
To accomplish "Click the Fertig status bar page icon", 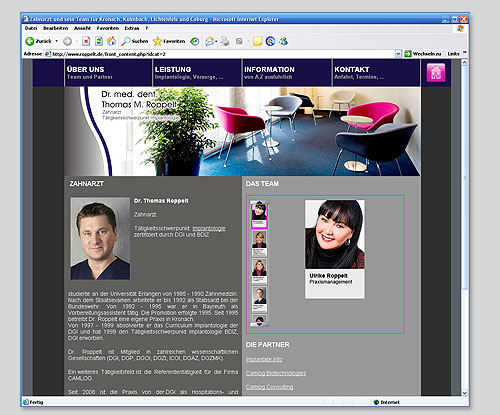I will (x=26, y=402).
